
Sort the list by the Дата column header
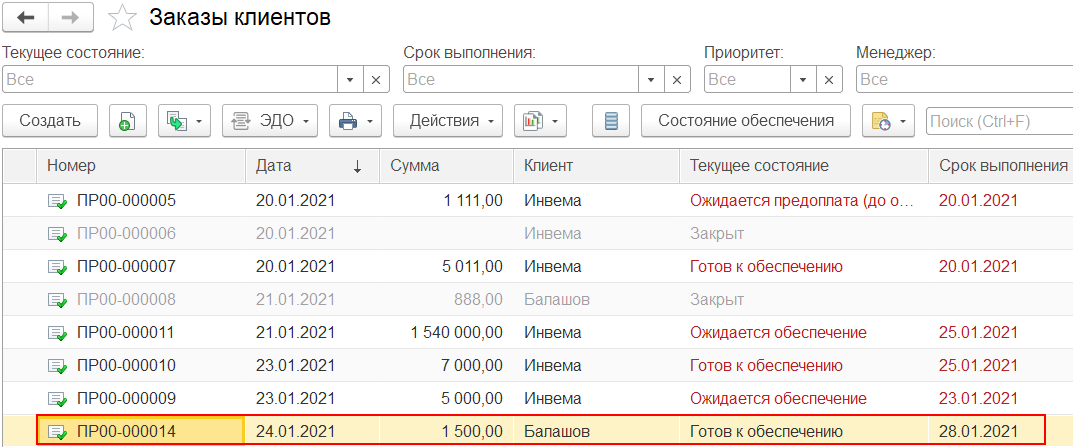click(311, 166)
